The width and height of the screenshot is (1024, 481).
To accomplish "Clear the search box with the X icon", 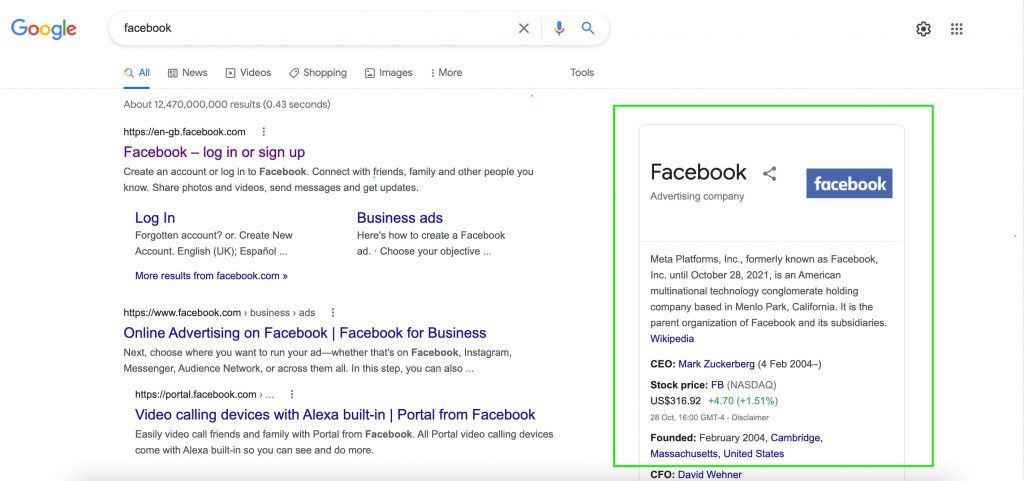I will click(x=524, y=28).
